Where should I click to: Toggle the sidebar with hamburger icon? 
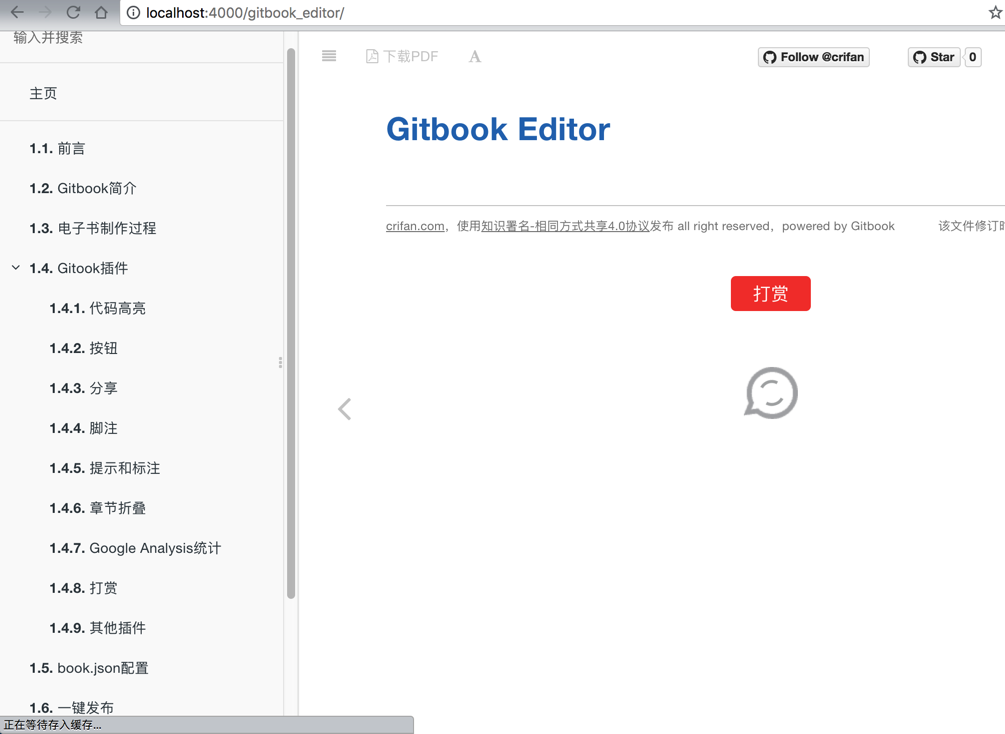(329, 56)
